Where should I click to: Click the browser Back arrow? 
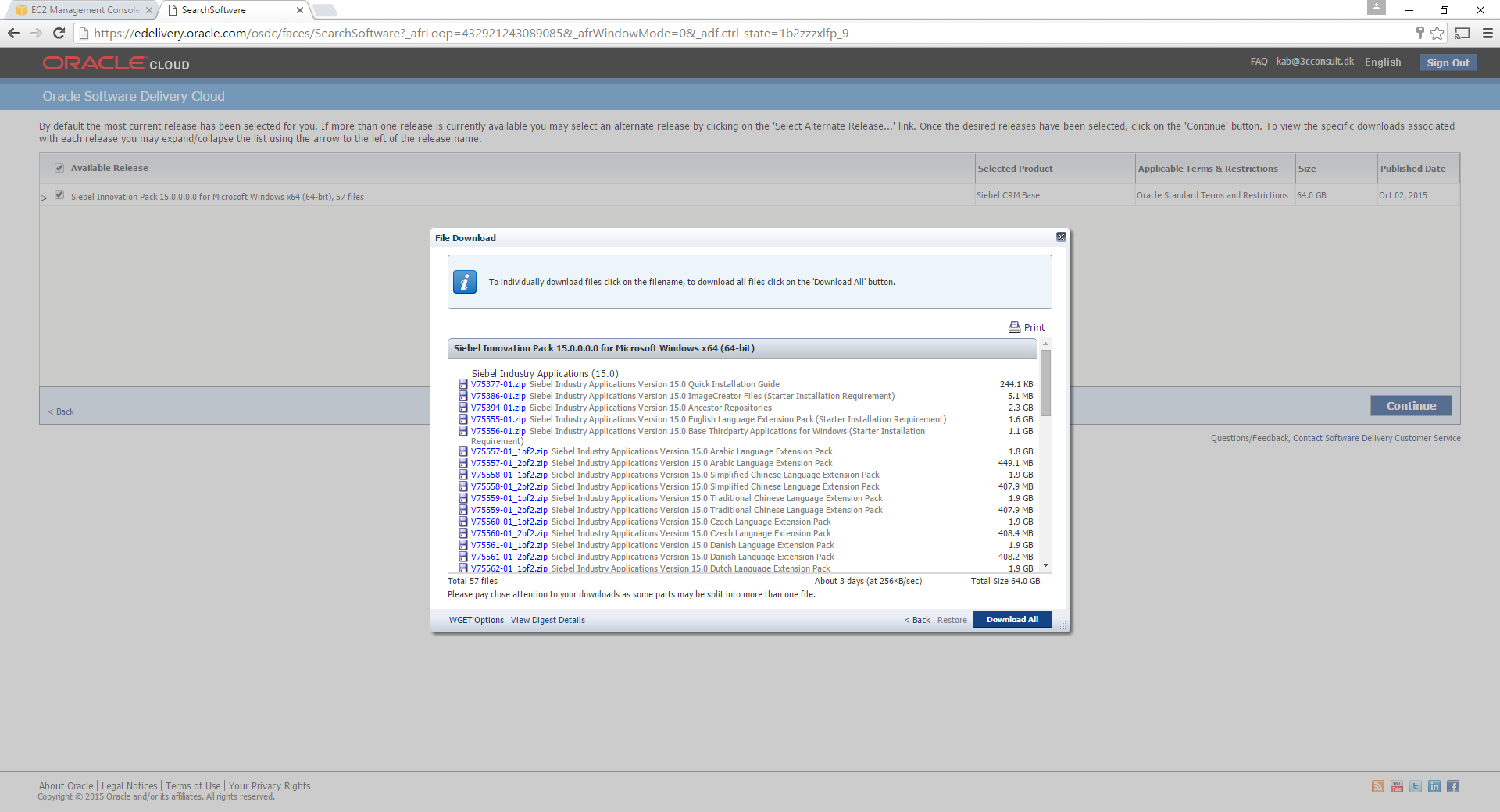13,33
